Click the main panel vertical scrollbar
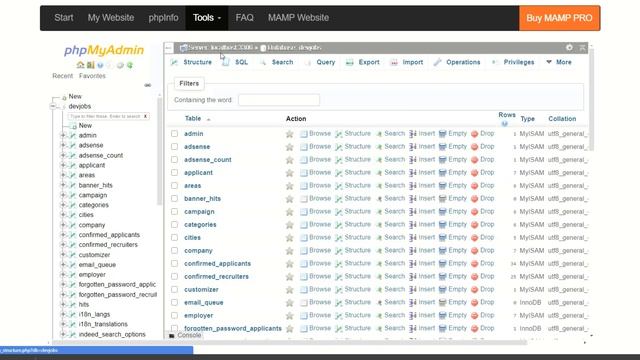This screenshot has width=640, height=360. click(591, 99)
